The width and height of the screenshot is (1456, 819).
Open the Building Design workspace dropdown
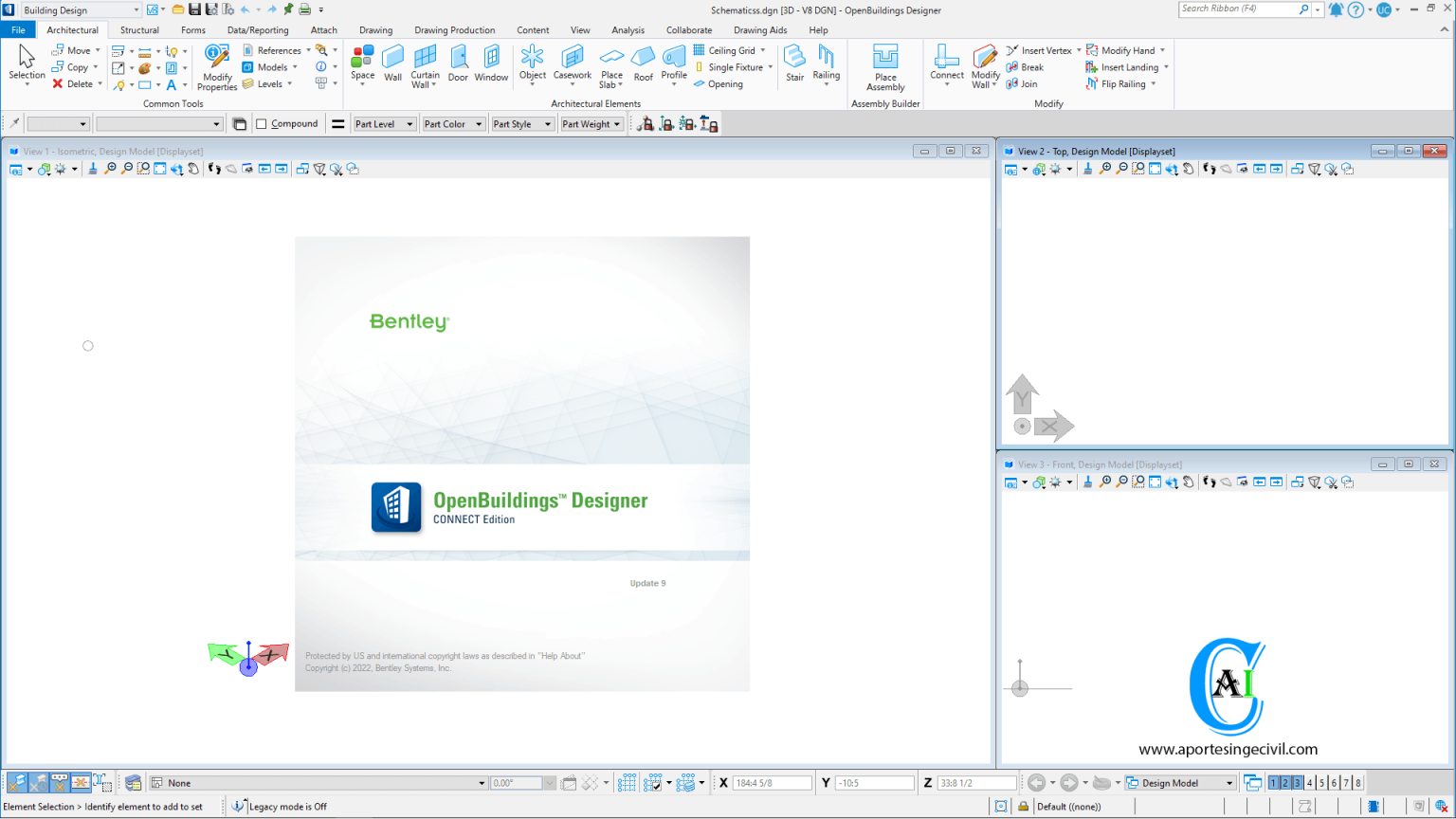tap(136, 9)
